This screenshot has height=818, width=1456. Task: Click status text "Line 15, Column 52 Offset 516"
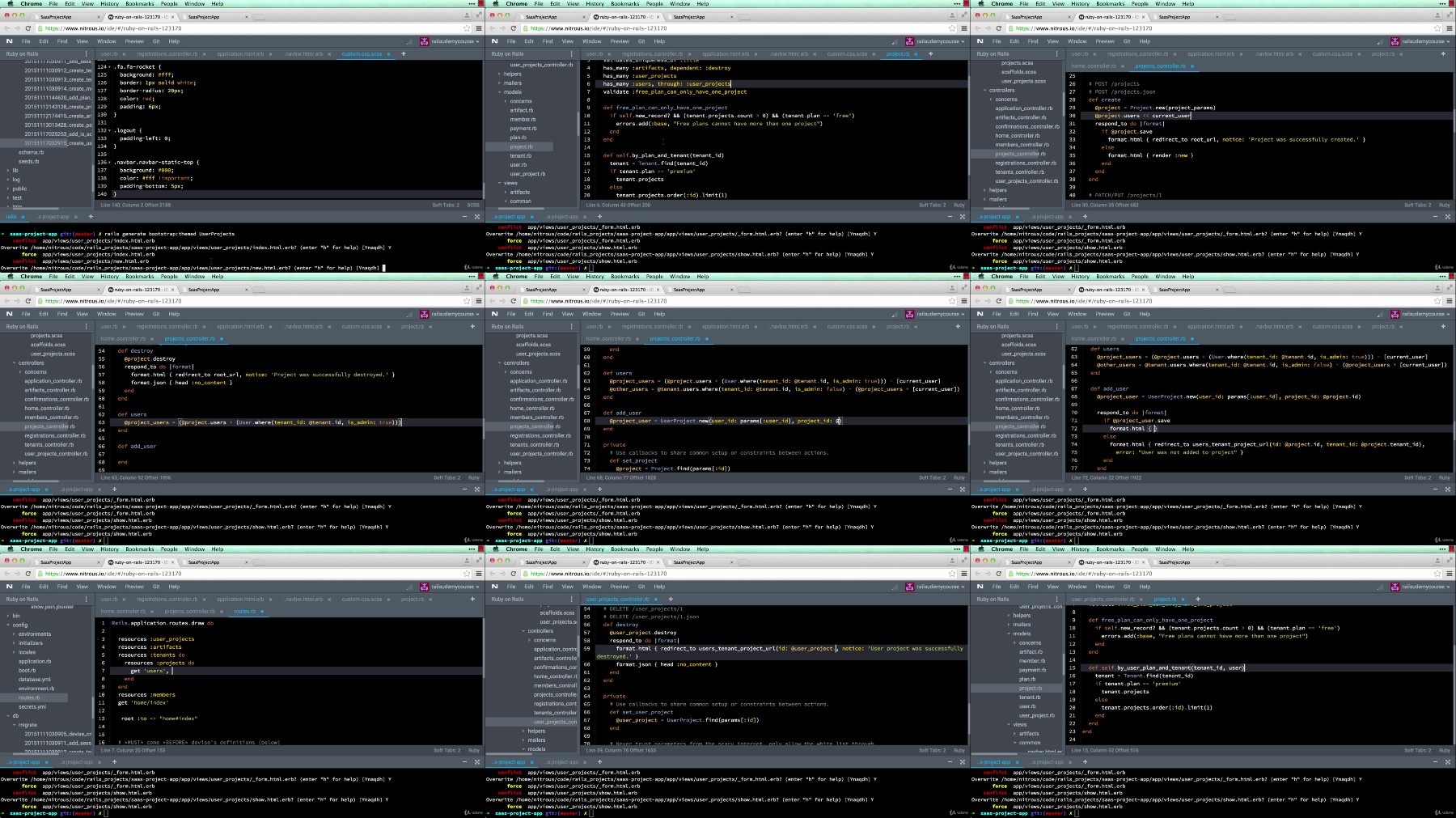[x=1105, y=750]
